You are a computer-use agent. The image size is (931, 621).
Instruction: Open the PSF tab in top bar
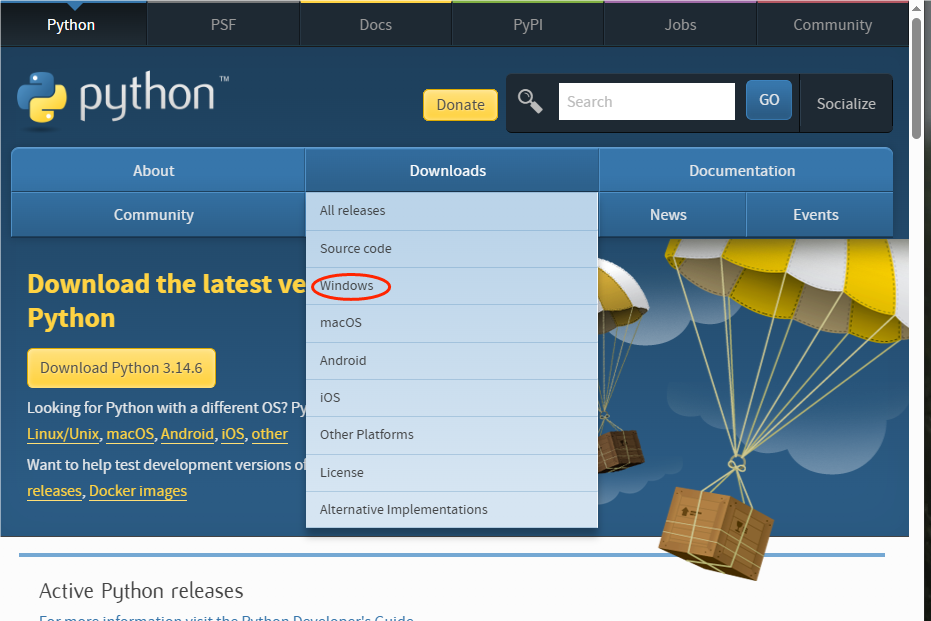pyautogui.click(x=223, y=24)
